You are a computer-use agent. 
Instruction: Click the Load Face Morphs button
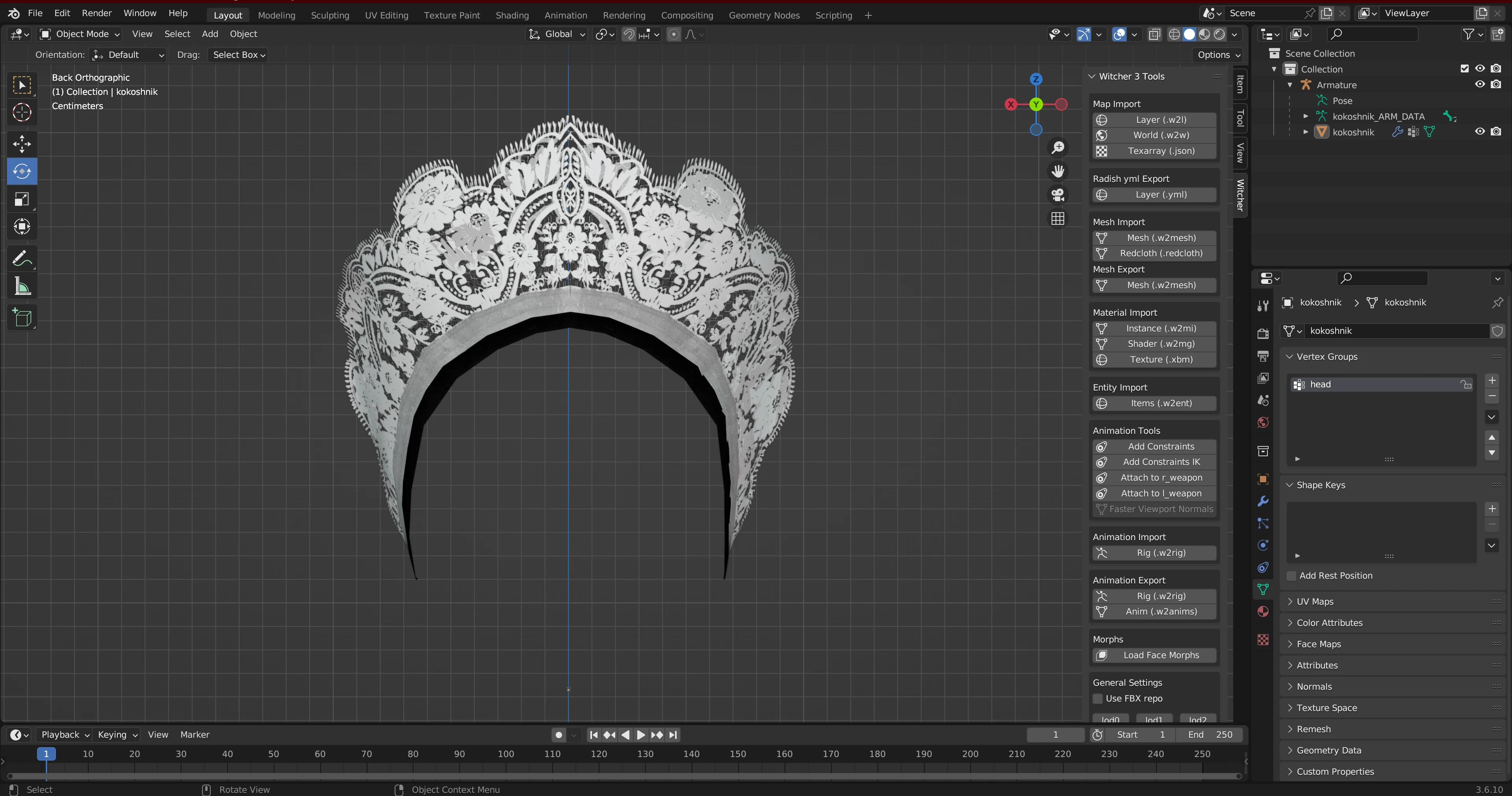[1154, 655]
